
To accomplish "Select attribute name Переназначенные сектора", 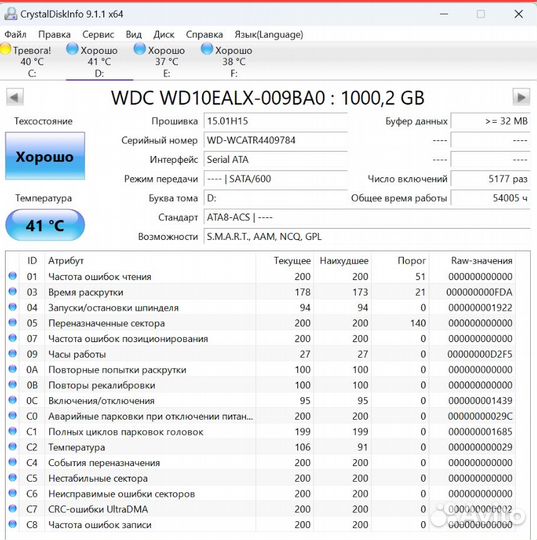I will (106, 323).
